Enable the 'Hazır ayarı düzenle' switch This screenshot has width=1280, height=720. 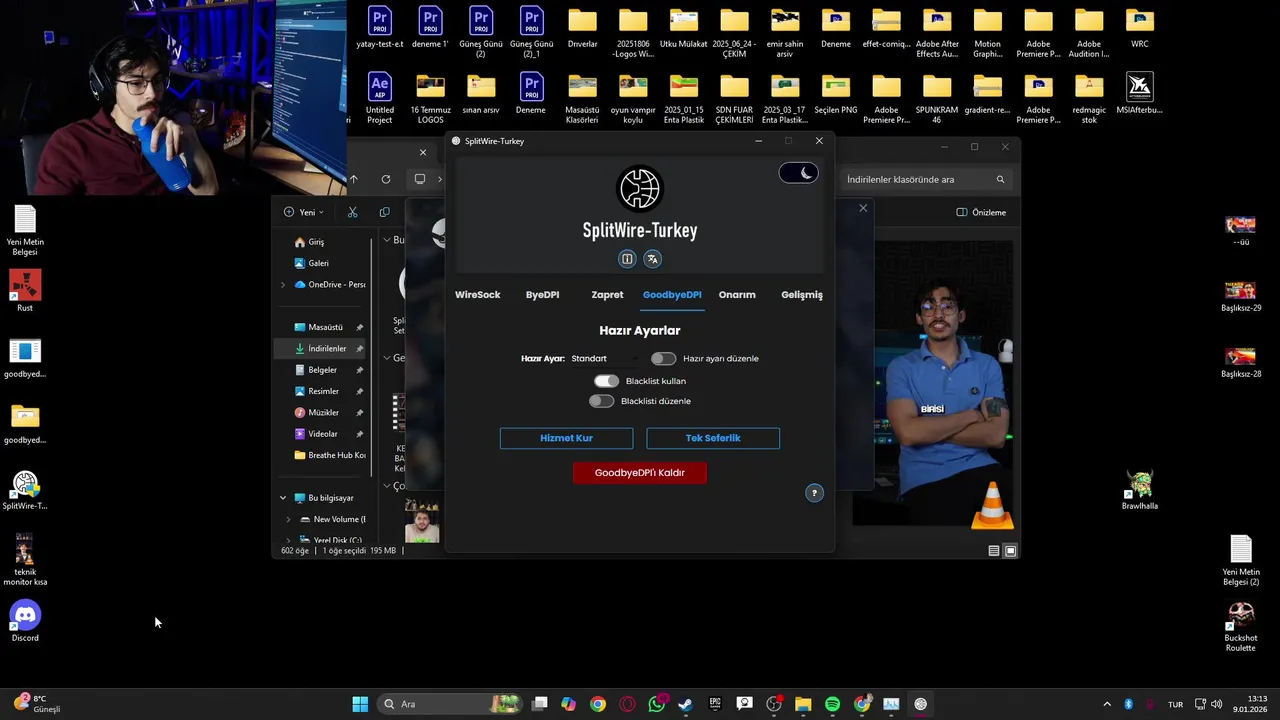663,358
